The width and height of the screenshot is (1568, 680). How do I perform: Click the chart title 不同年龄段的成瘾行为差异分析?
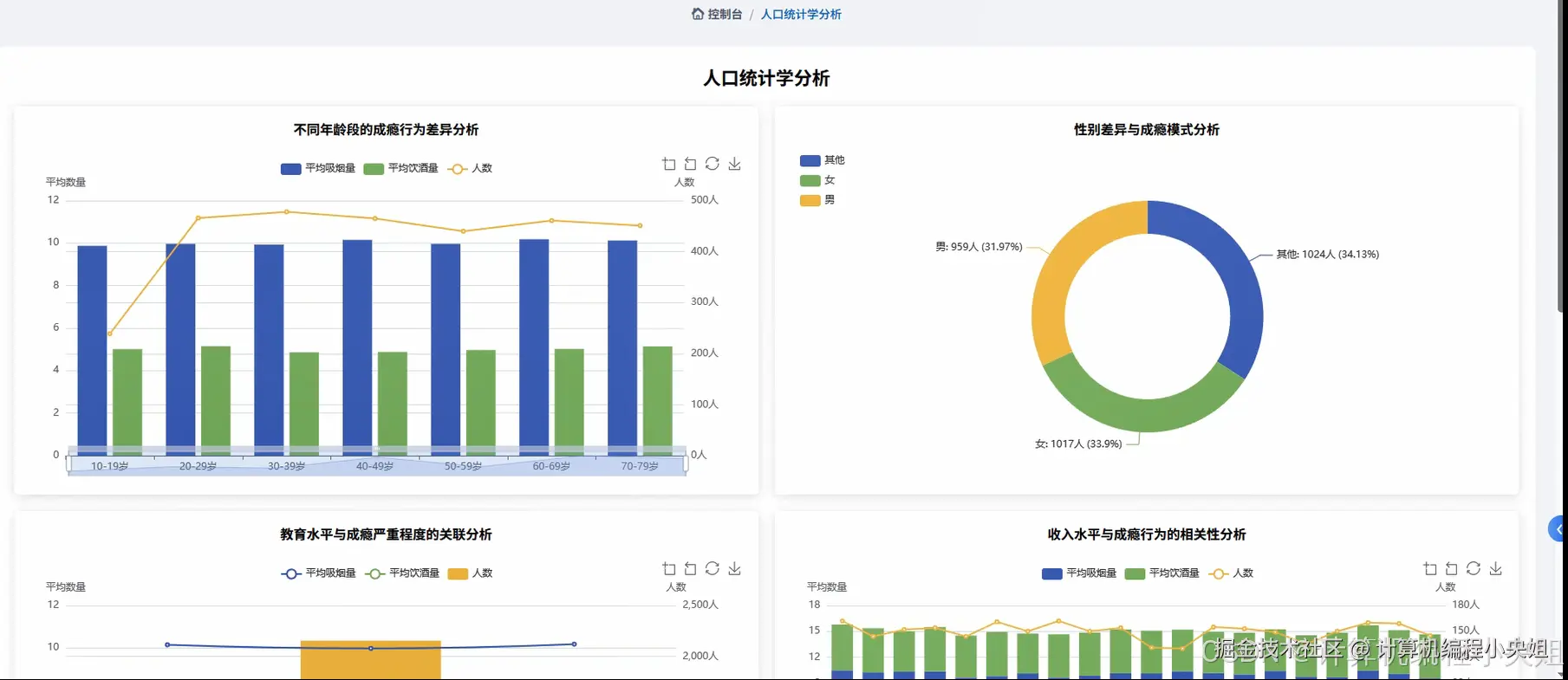386,130
